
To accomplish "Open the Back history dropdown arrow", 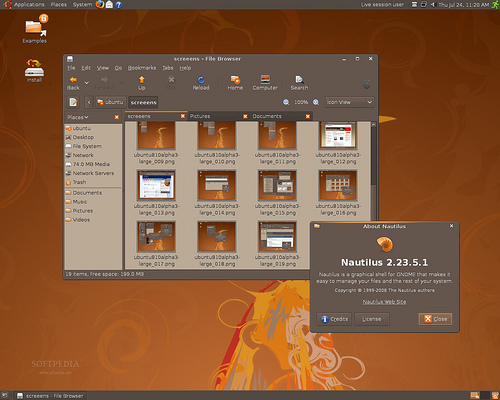I will point(87,83).
